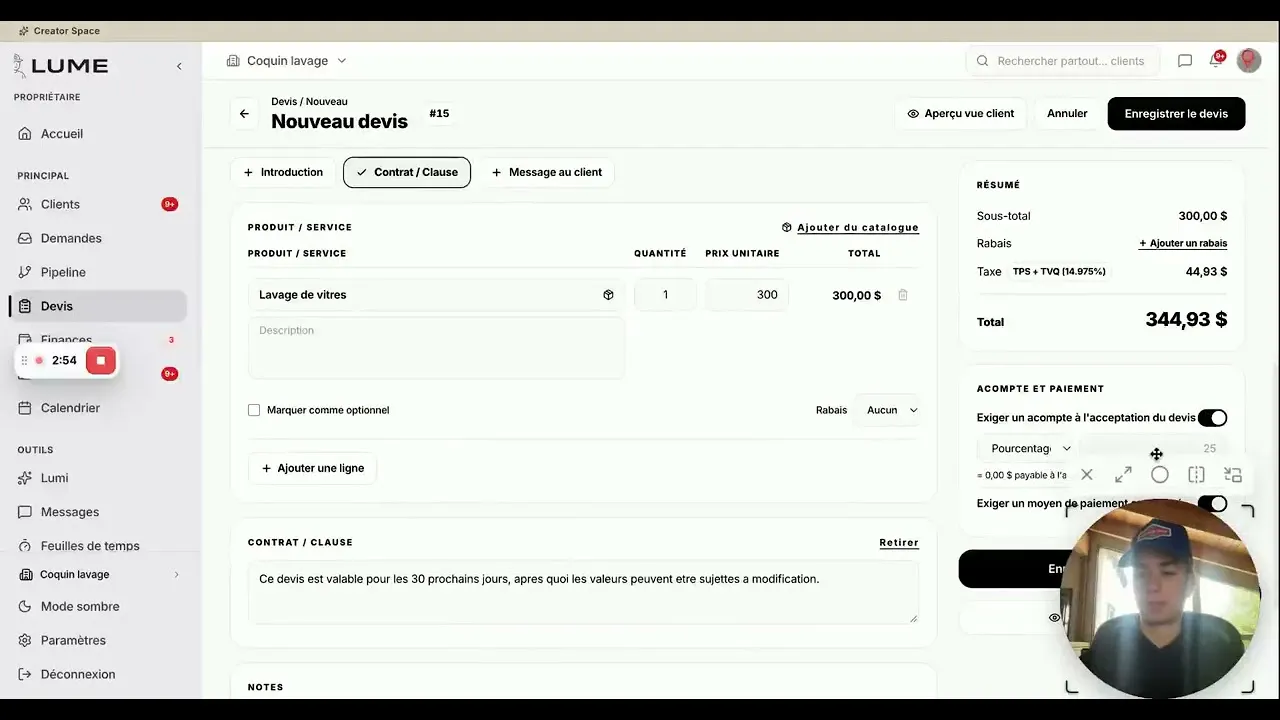The width and height of the screenshot is (1280, 720).
Task: Add the Message au client section
Action: pos(546,172)
